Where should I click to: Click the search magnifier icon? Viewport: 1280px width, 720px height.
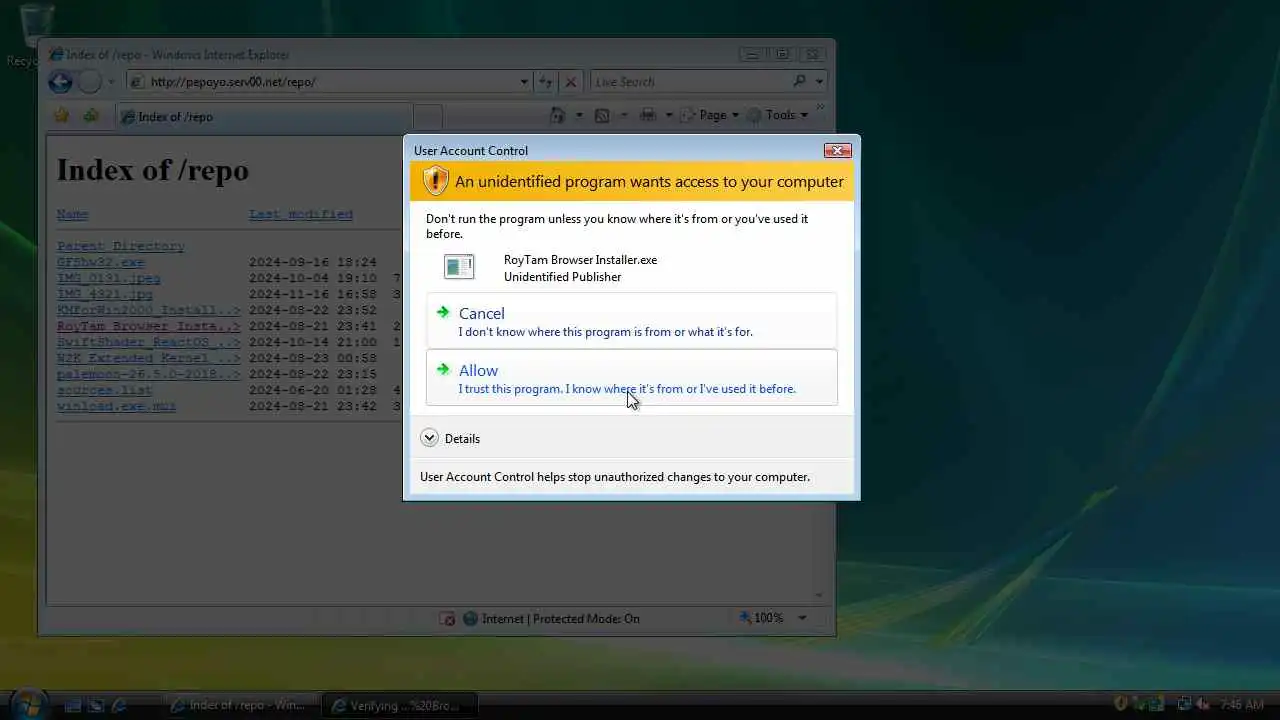(x=799, y=81)
